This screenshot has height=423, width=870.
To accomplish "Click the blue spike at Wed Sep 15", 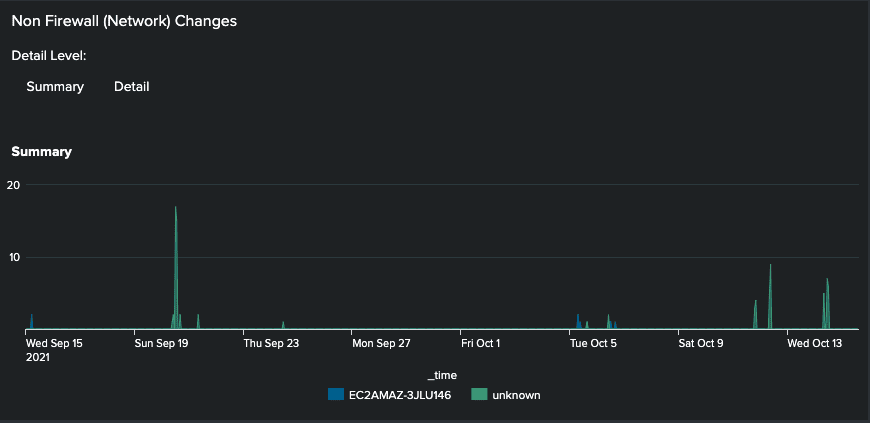I will (31, 322).
